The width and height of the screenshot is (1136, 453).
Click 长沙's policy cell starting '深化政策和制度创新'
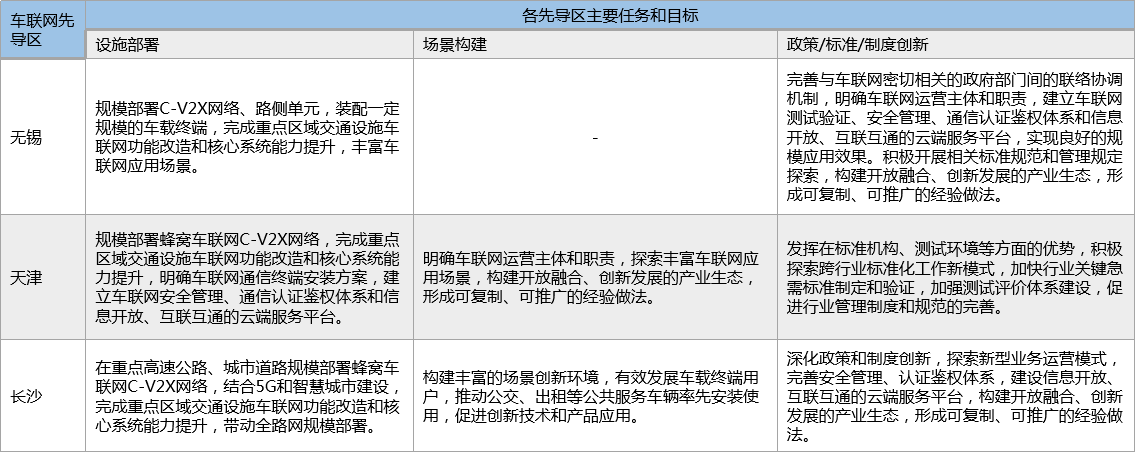click(955, 396)
